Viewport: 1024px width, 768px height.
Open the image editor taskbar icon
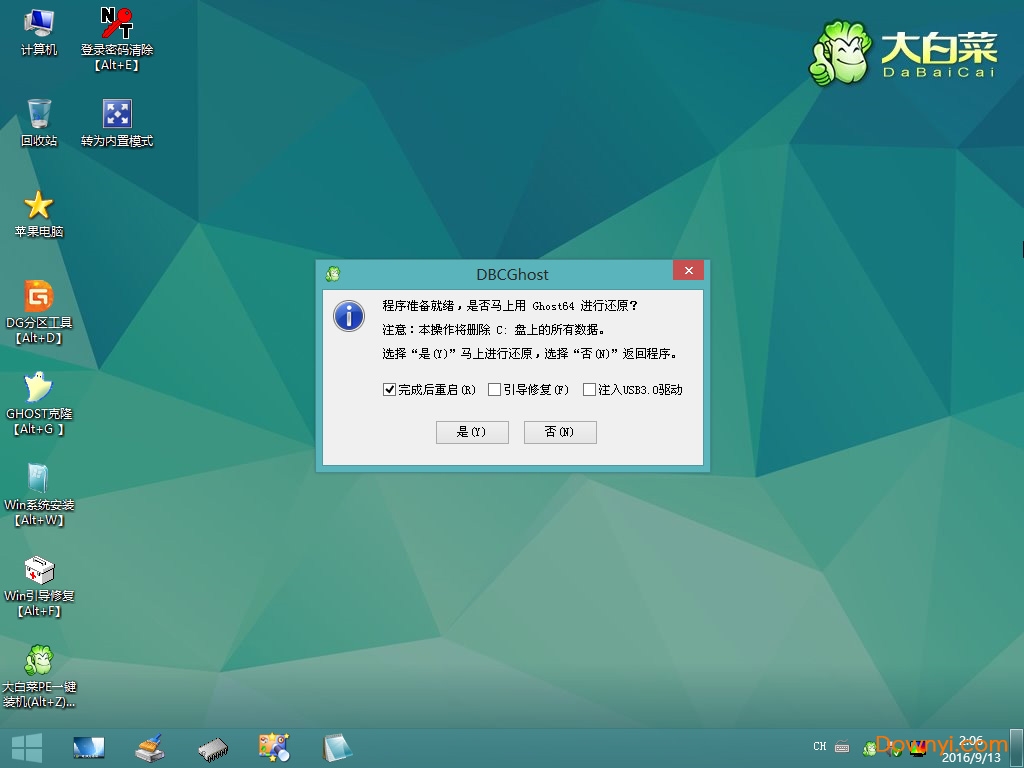coord(274,747)
